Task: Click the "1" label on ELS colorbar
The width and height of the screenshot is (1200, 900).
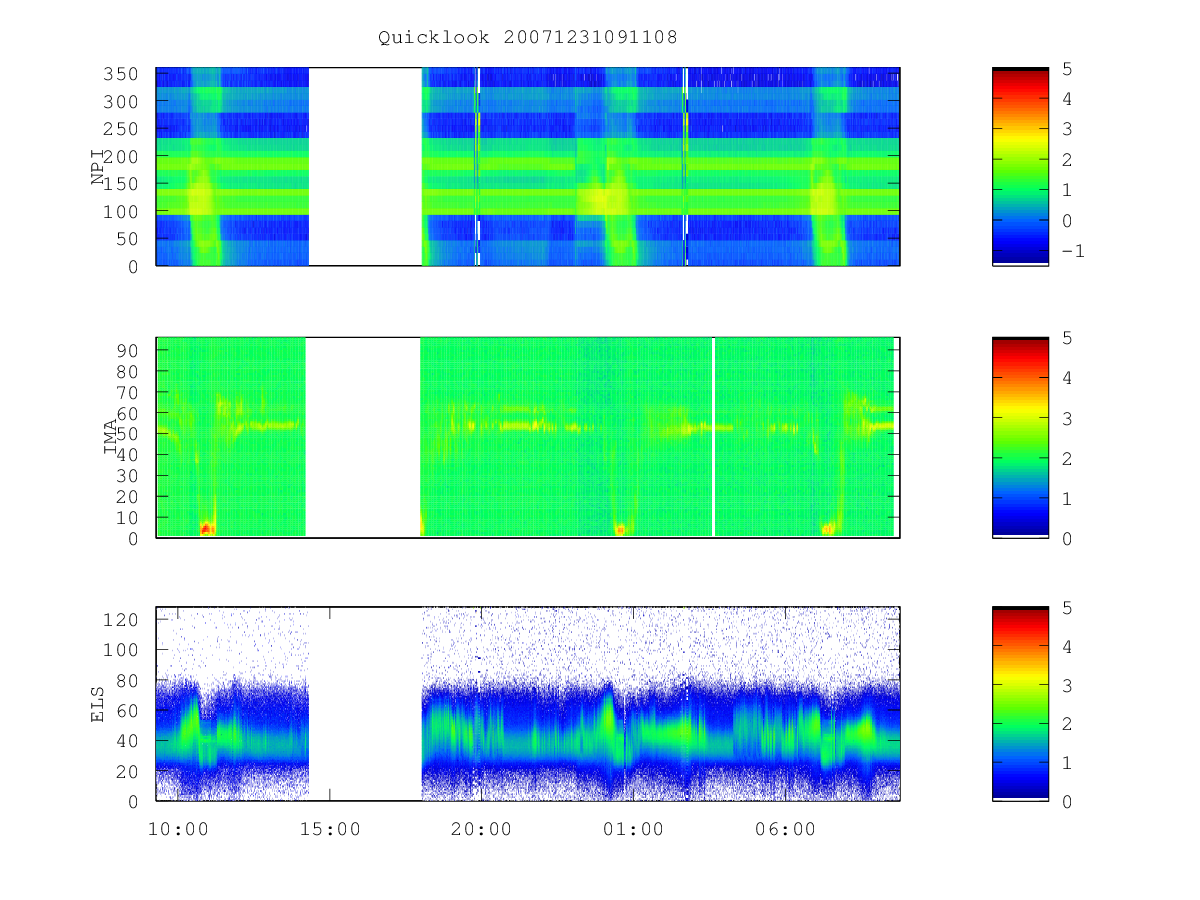Action: click(1067, 762)
